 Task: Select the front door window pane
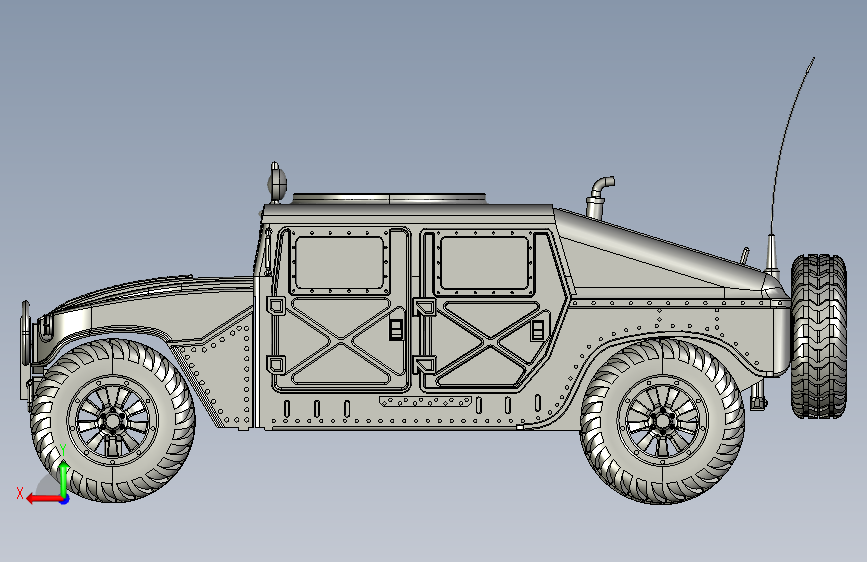(340, 263)
